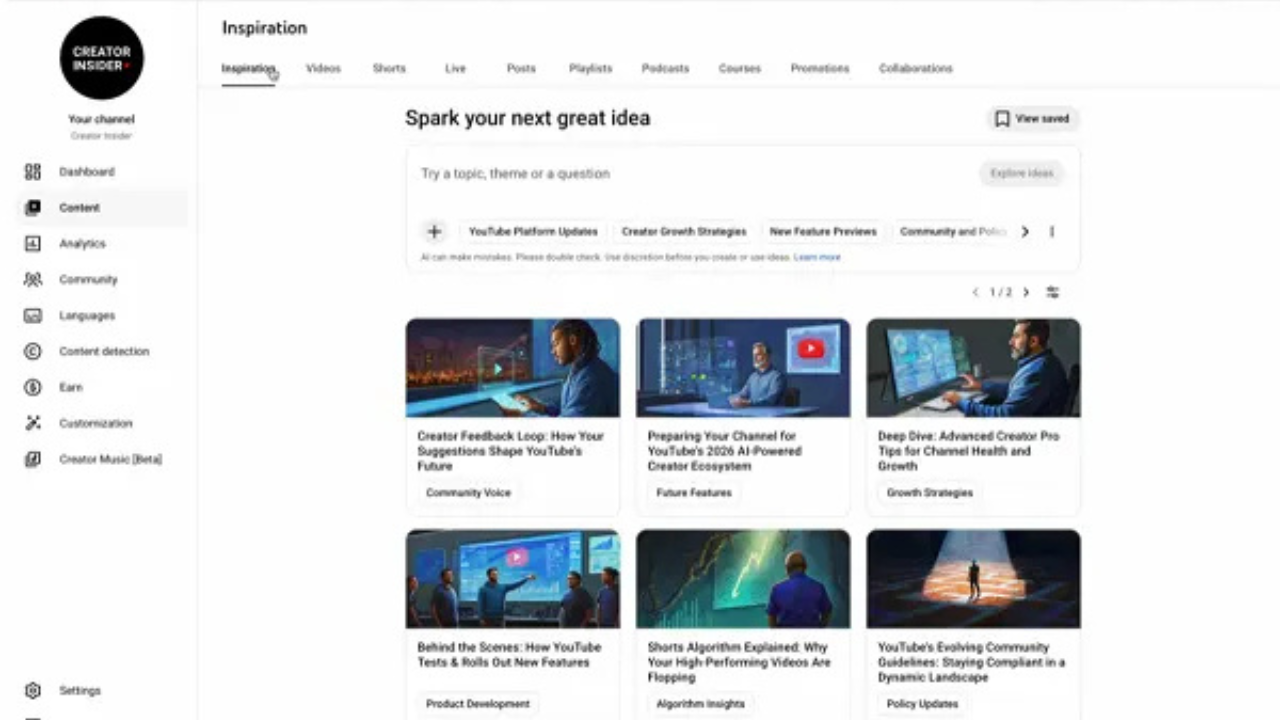The image size is (1280, 720).
Task: Open the Playlists tab
Action: [x=590, y=69]
